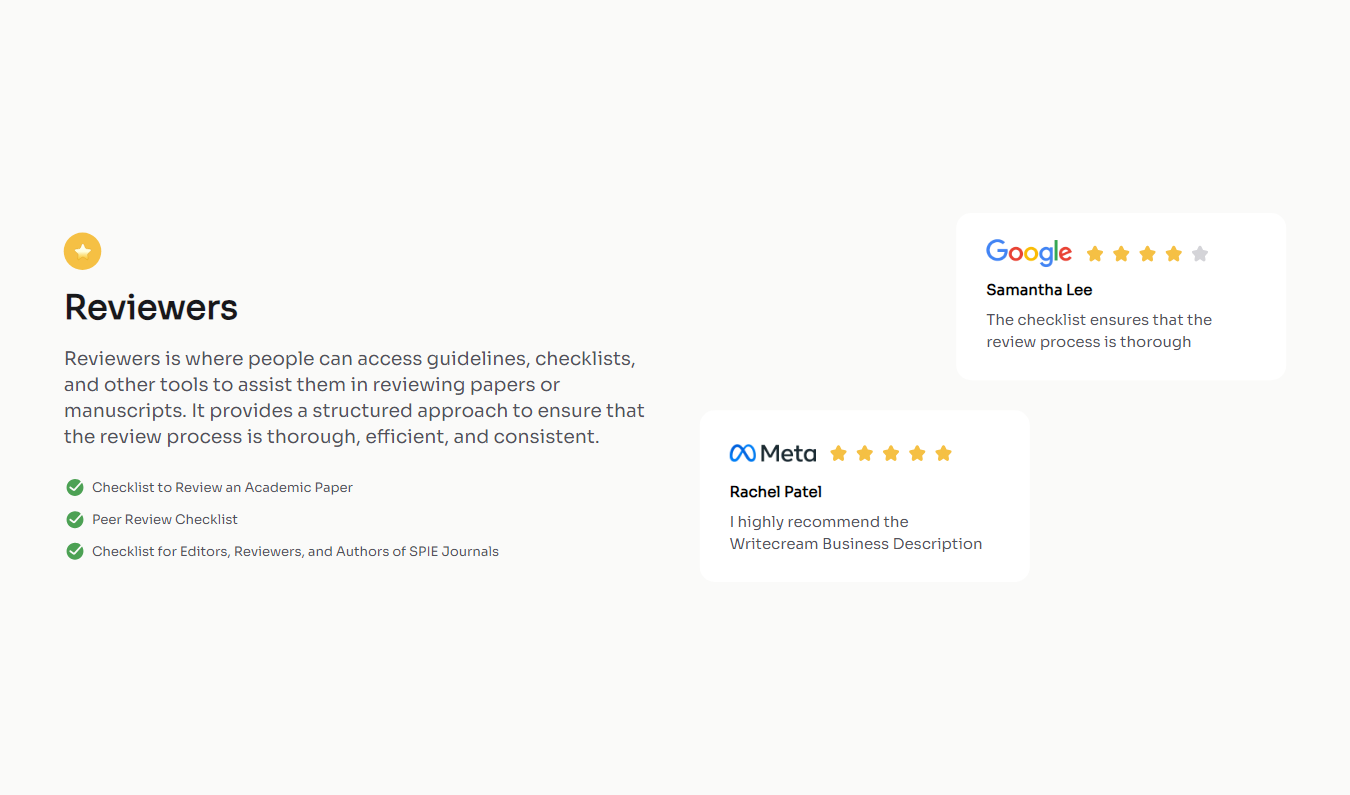Select the fifth star in Meta rating
The width and height of the screenshot is (1350, 795).
point(943,454)
